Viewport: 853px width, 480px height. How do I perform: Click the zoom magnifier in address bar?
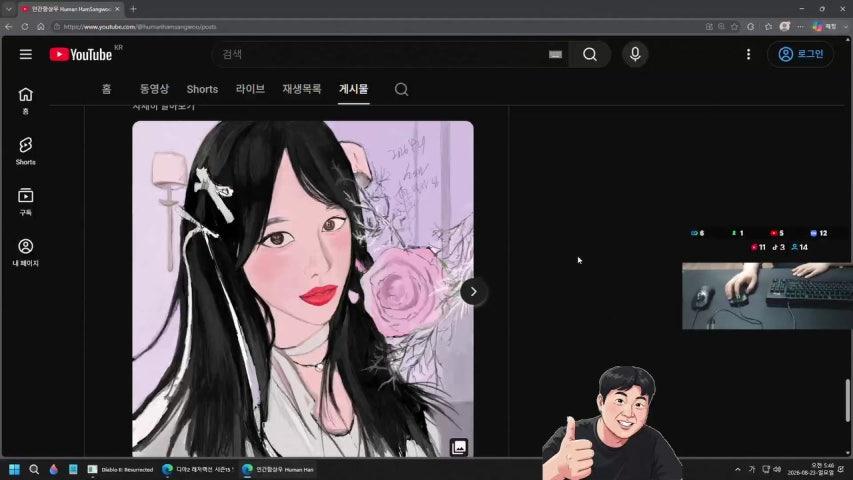[x=721, y=26]
